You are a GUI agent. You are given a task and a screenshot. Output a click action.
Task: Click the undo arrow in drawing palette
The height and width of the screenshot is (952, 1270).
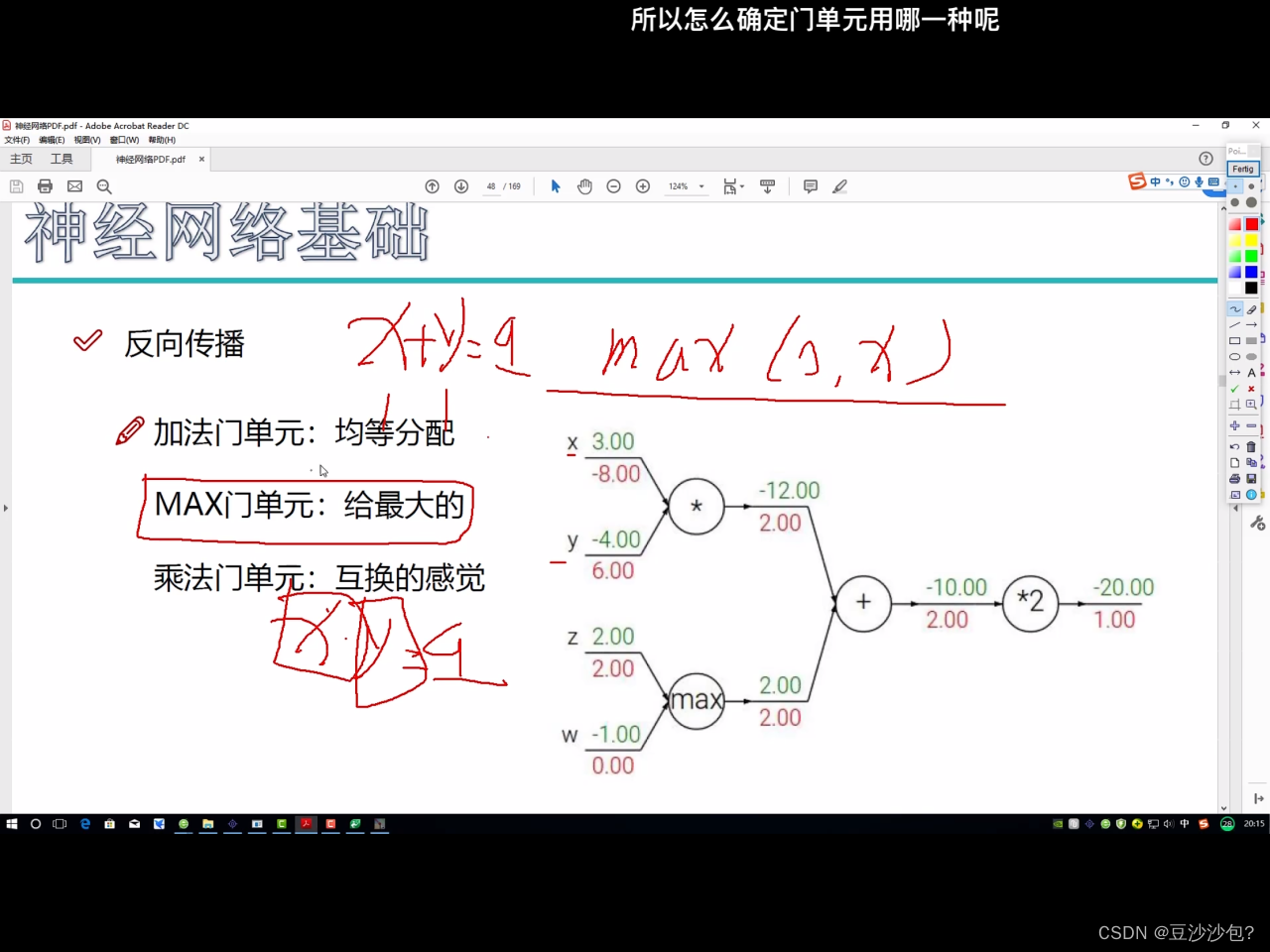pos(1235,447)
